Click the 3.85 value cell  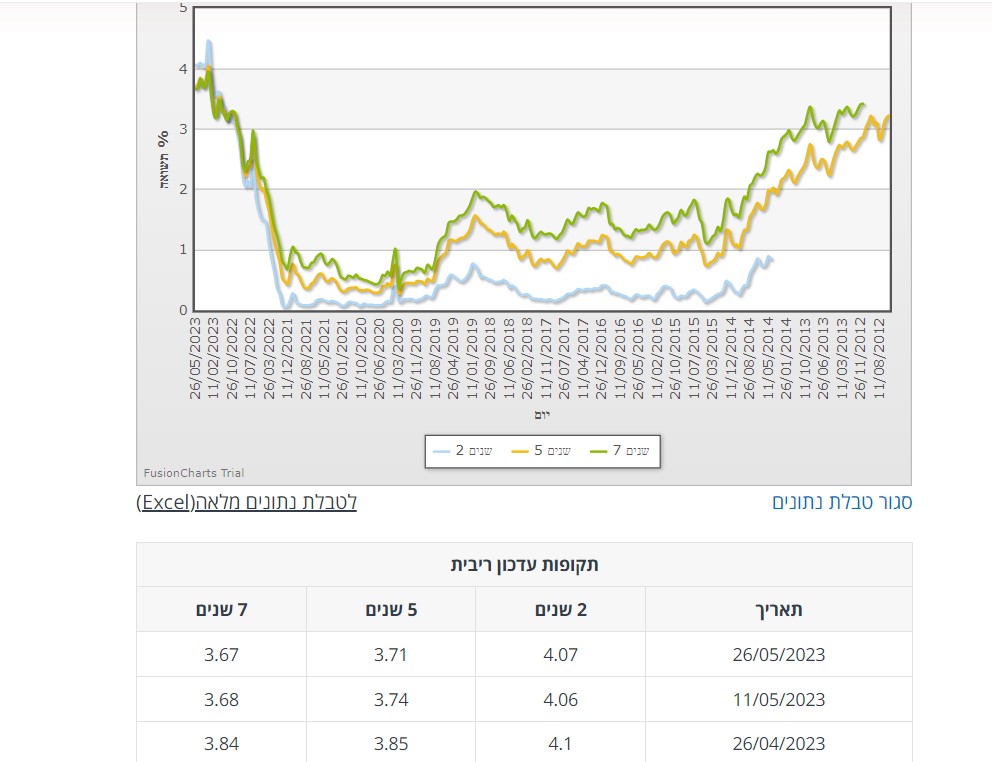tap(391, 743)
